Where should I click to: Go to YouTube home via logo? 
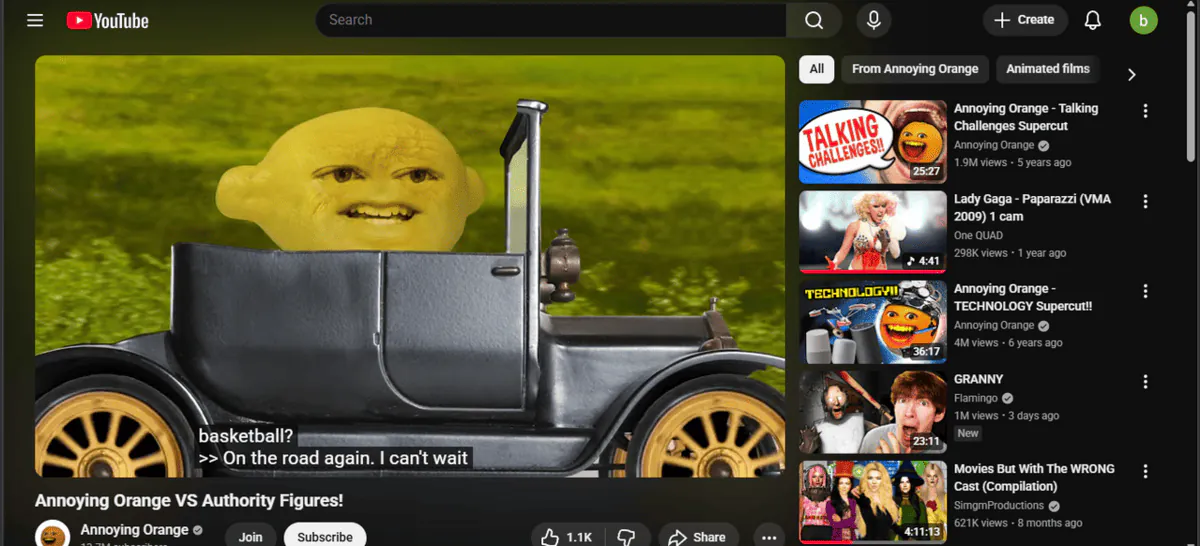(107, 20)
